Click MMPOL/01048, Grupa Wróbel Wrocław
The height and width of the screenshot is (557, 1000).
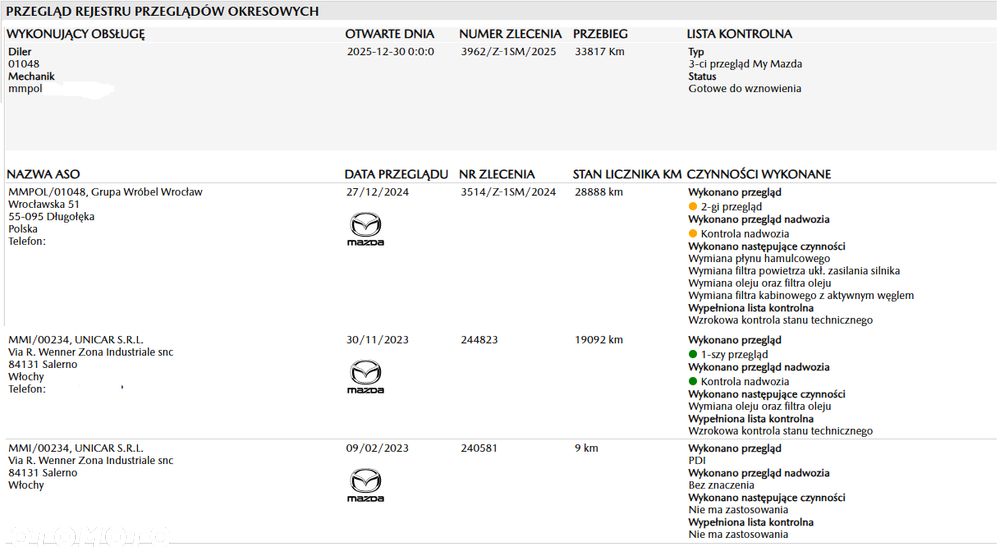point(105,192)
